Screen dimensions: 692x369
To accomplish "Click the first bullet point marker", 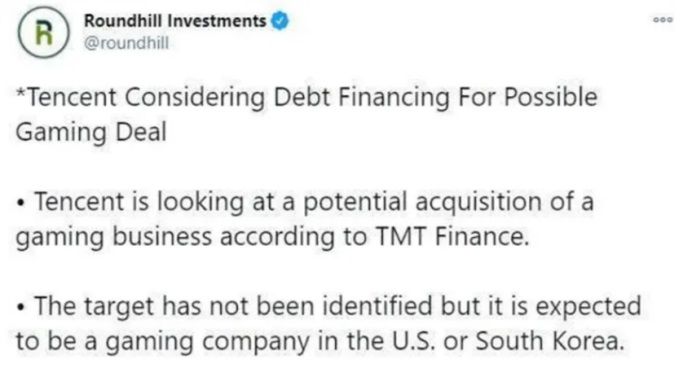I will 20,203.
